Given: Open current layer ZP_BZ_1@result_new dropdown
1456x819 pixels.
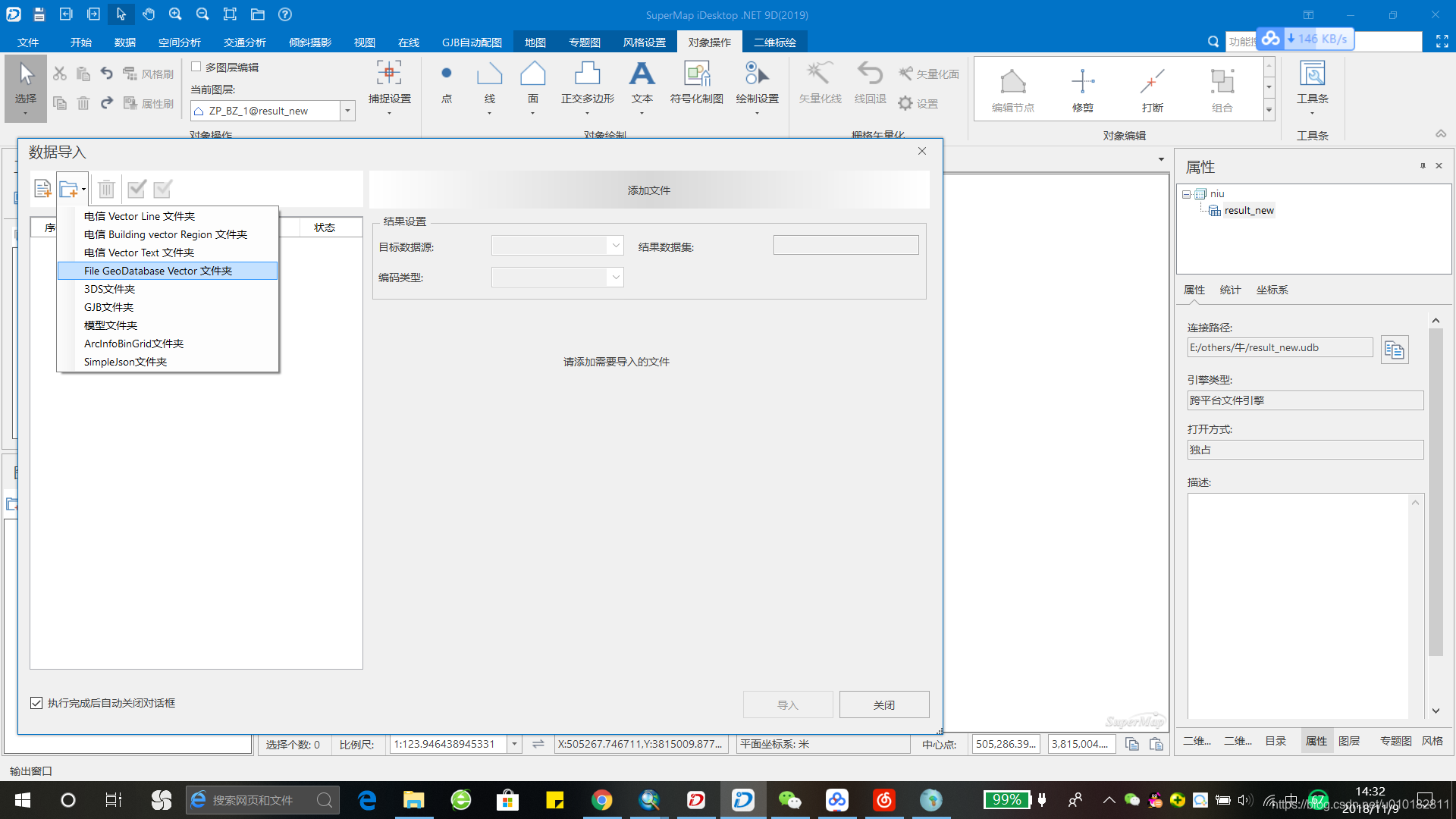Looking at the screenshot, I should [347, 111].
